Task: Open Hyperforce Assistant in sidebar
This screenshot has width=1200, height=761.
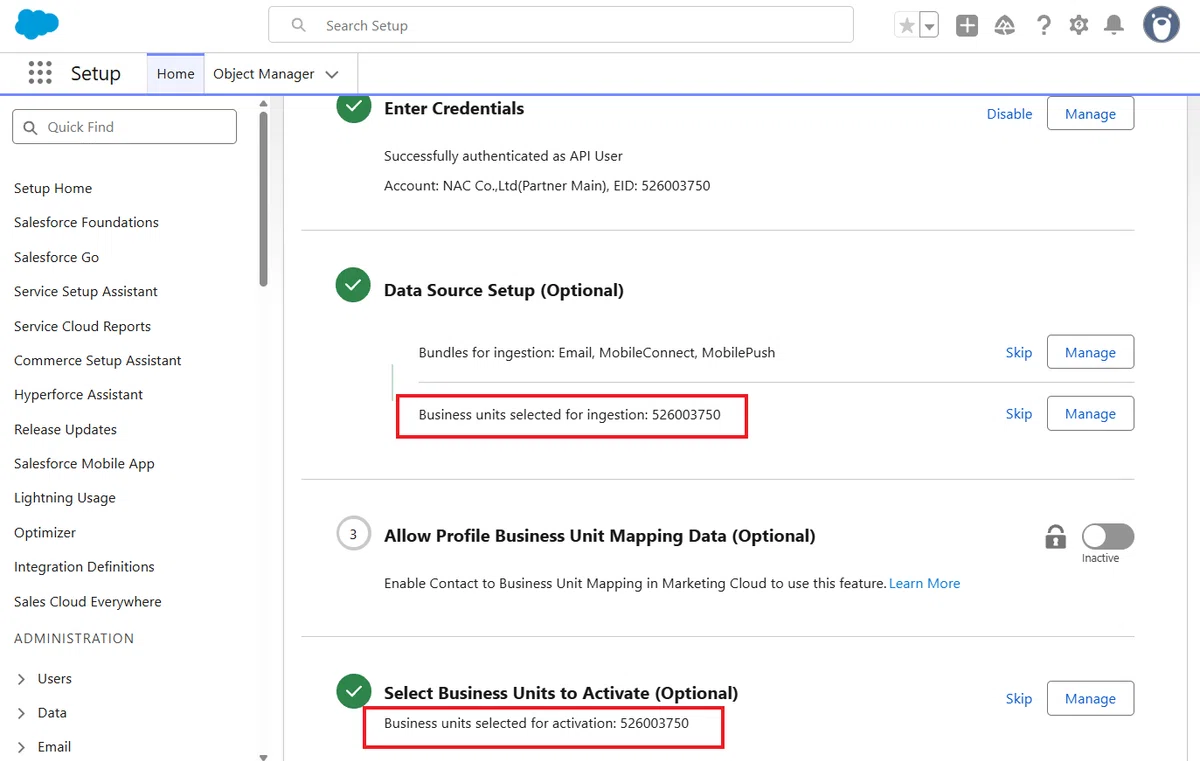Action: [78, 394]
